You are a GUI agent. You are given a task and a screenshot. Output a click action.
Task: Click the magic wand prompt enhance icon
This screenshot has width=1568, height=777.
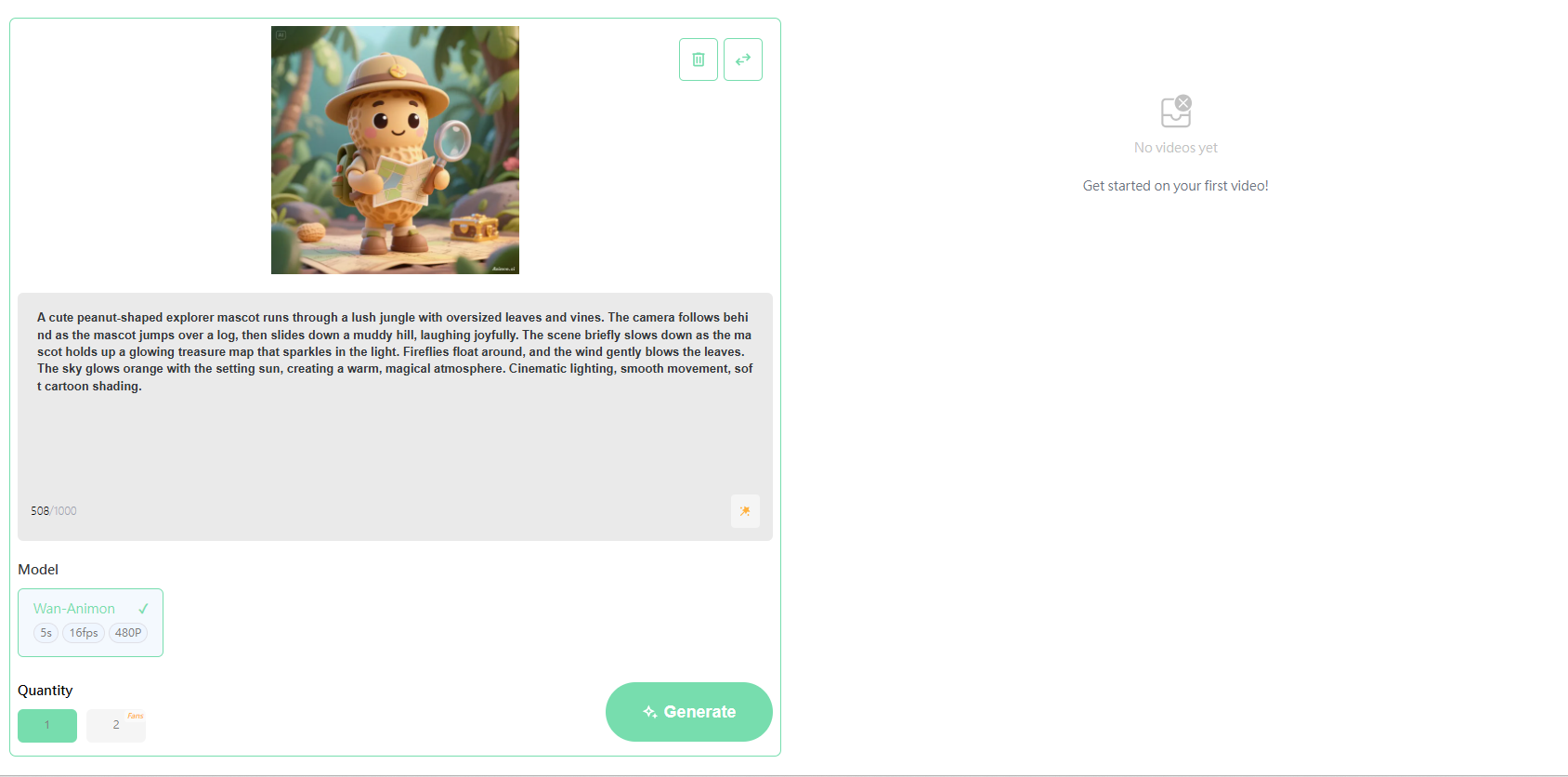[x=745, y=511]
